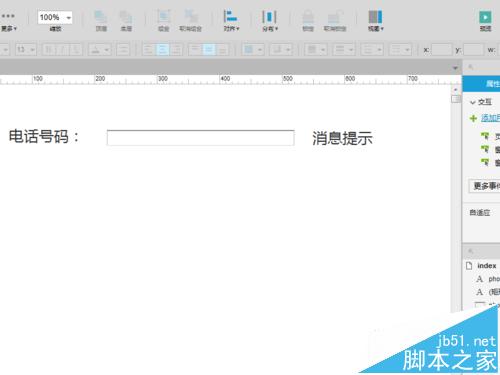Viewport: 500px width, 375px height.
Task: Open the shadow dropdown arrow
Action: click(x=288, y=50)
